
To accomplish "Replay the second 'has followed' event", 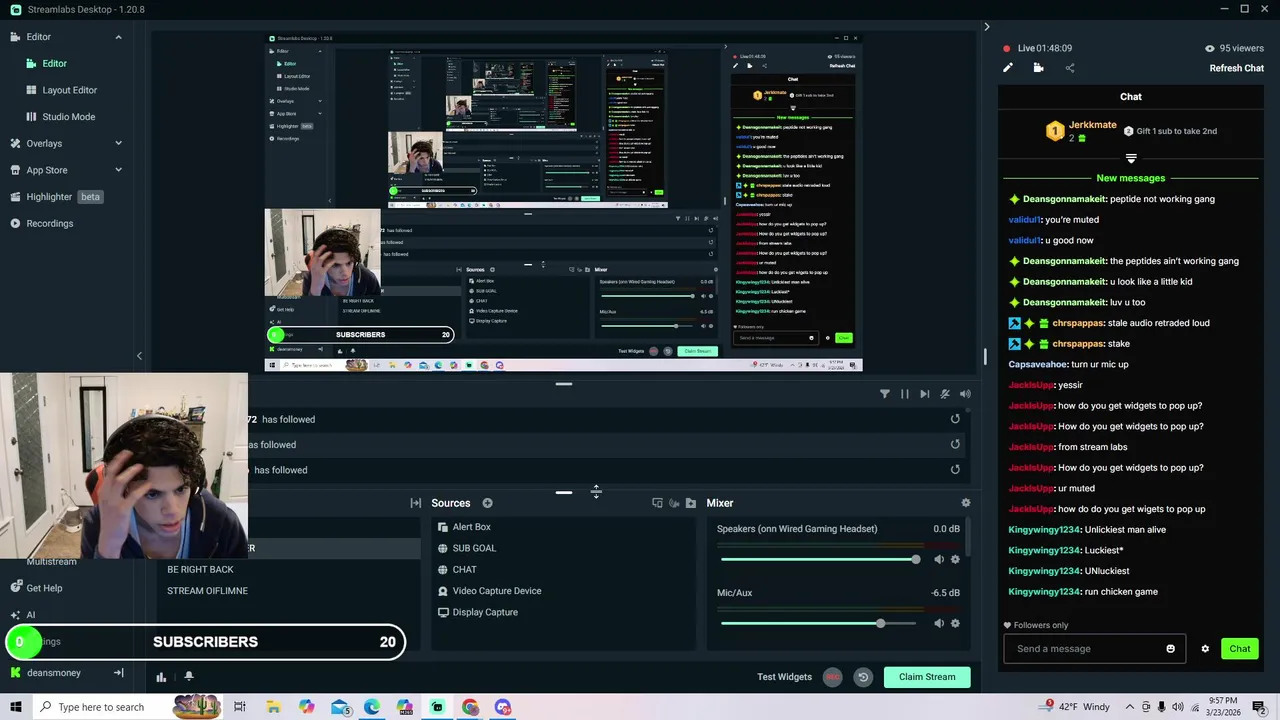I will click(955, 444).
